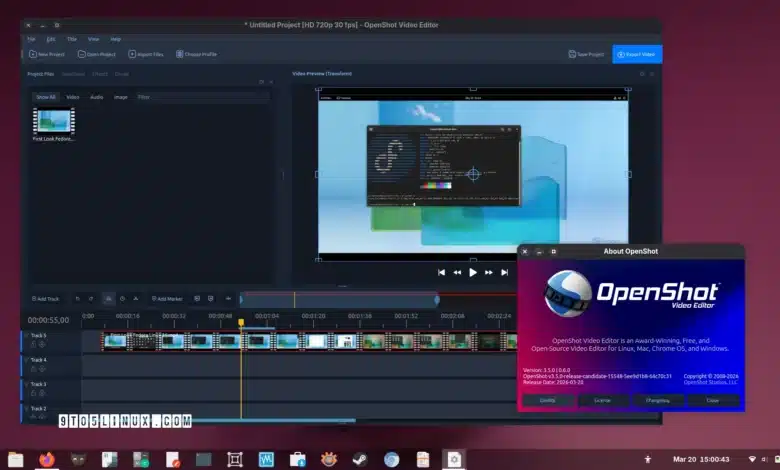Select the Show All file filter
This screenshot has width=780, height=470.
pos(46,97)
